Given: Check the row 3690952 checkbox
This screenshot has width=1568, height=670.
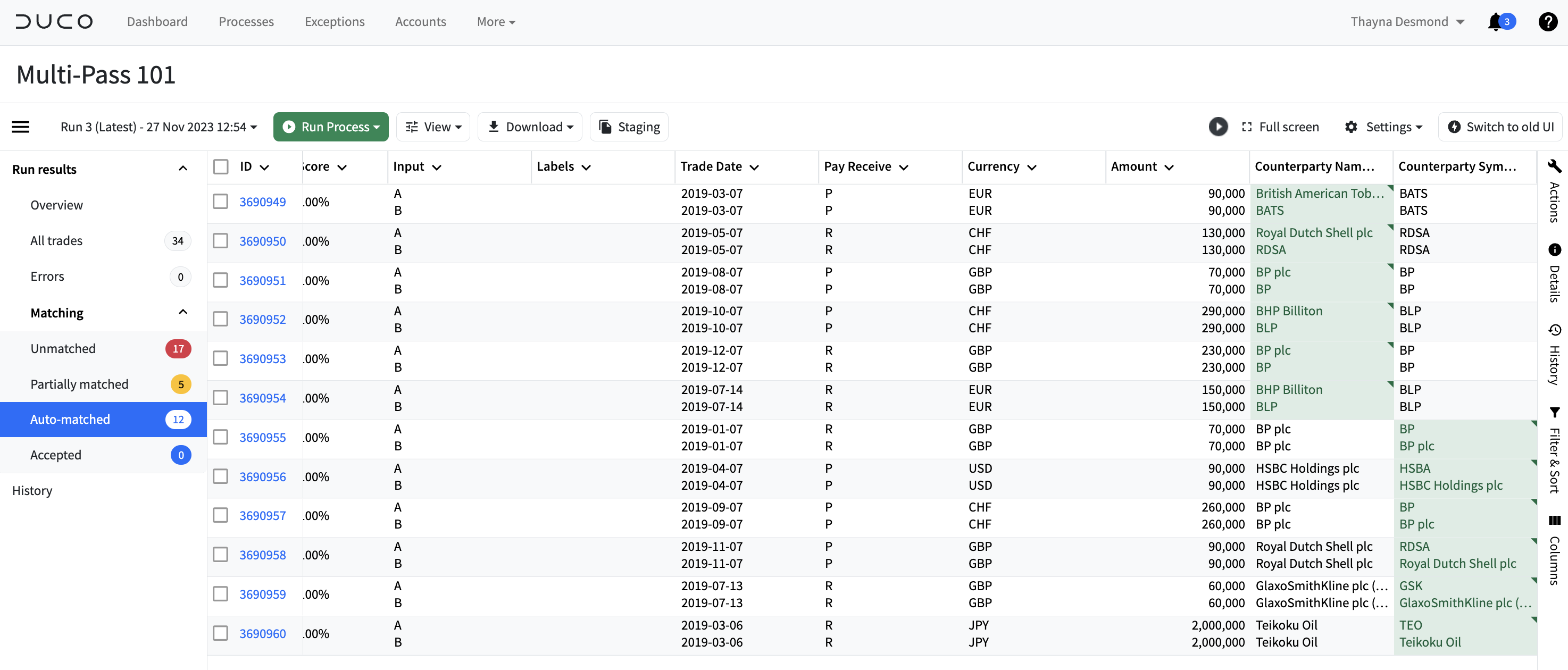Looking at the screenshot, I should (220, 320).
